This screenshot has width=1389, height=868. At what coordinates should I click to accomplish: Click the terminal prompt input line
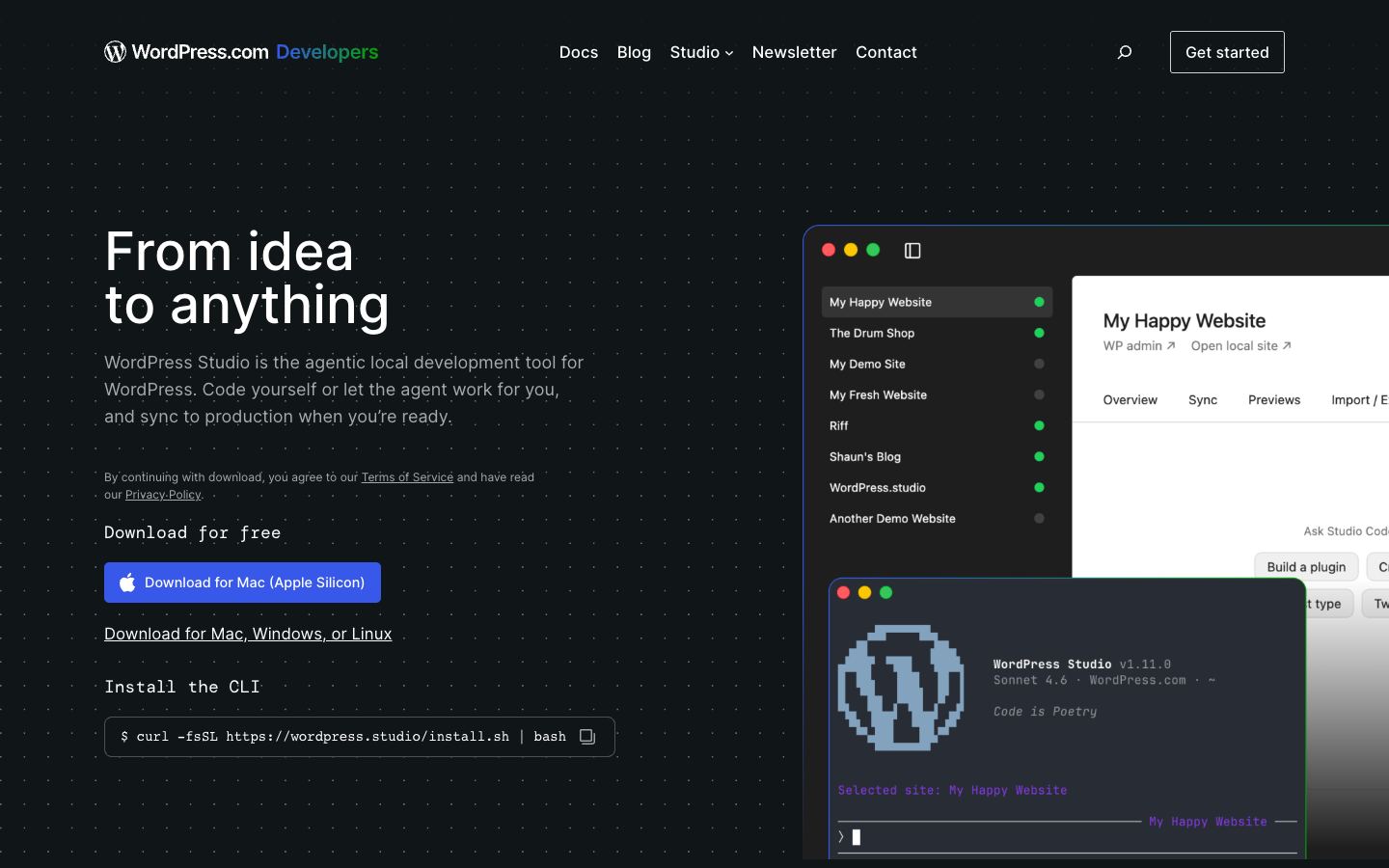(1067, 837)
